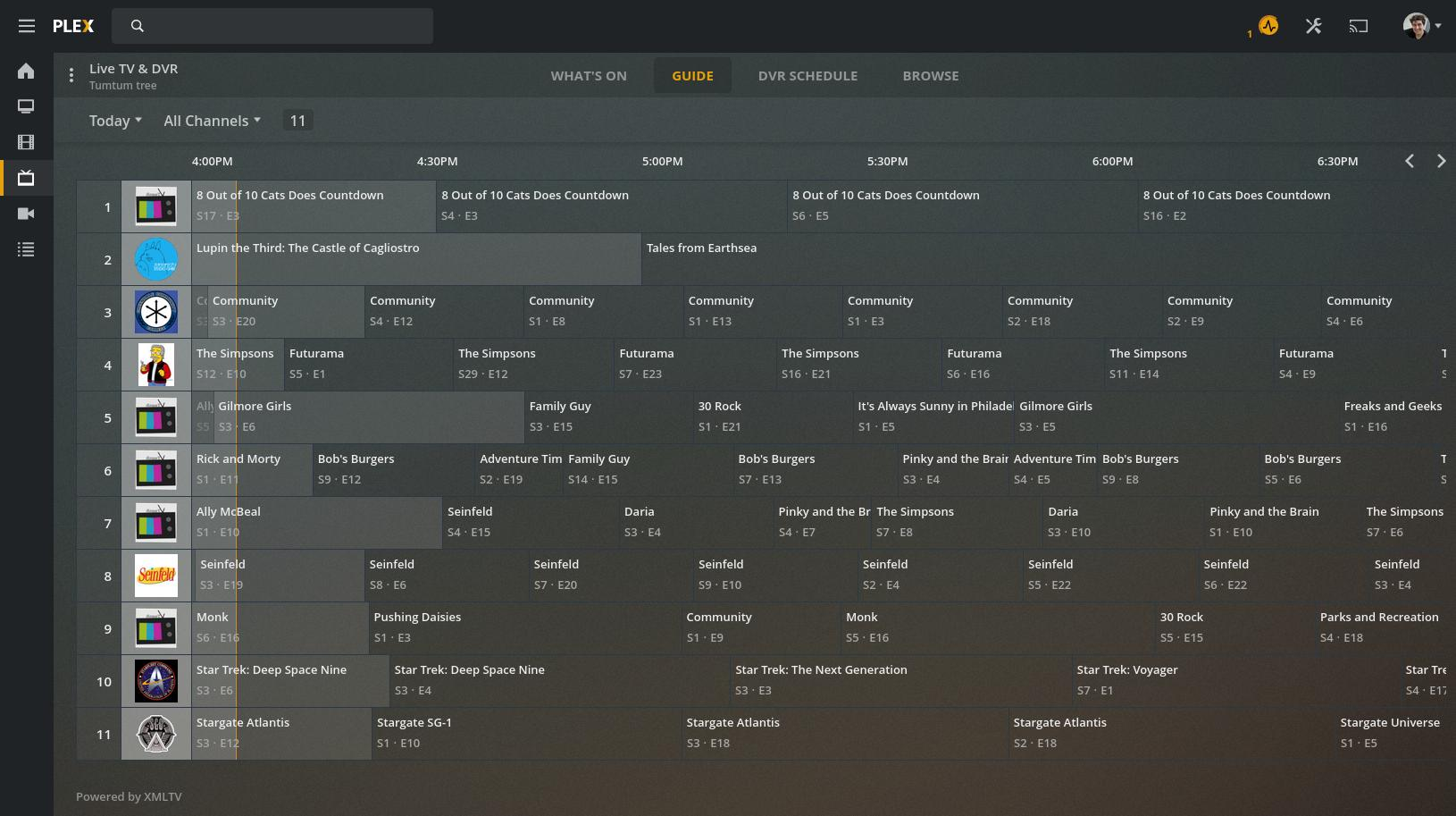This screenshot has width=1456, height=816.
Task: Open 8 Out of 10 Cats S4 E3
Action: pyautogui.click(x=612, y=206)
